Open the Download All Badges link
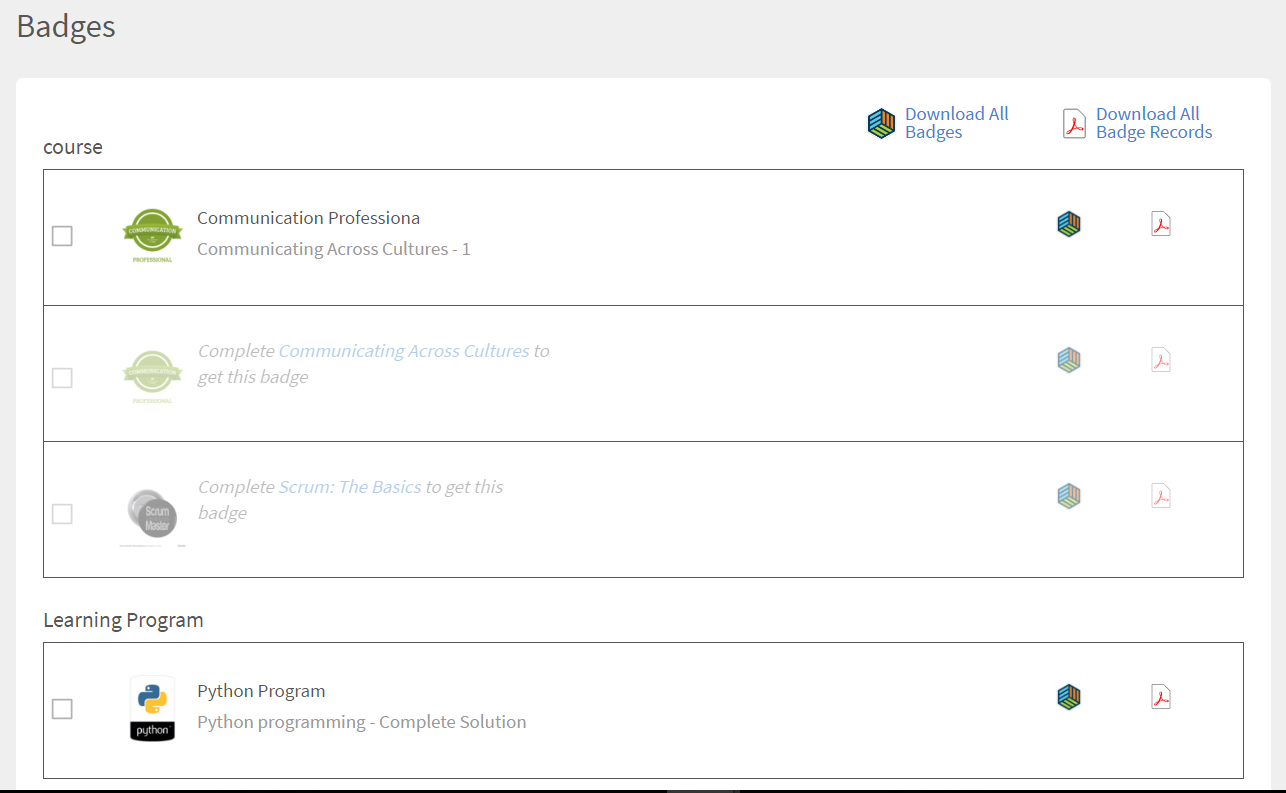This screenshot has height=793, width=1286. point(956,123)
